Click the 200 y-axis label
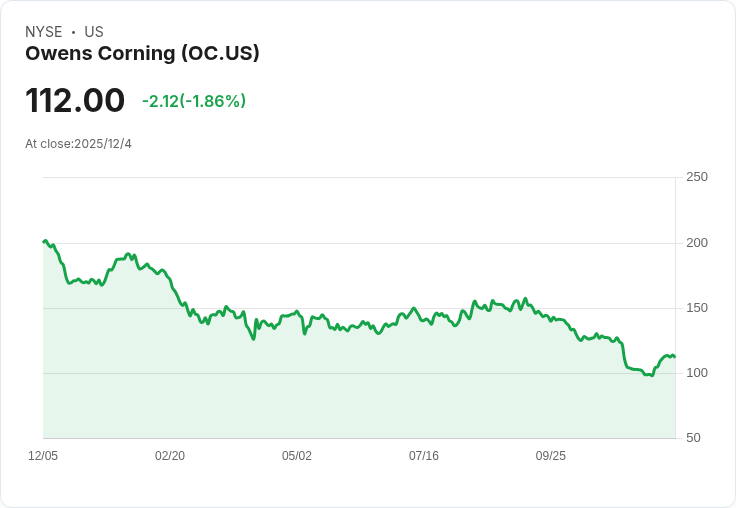 (x=697, y=243)
